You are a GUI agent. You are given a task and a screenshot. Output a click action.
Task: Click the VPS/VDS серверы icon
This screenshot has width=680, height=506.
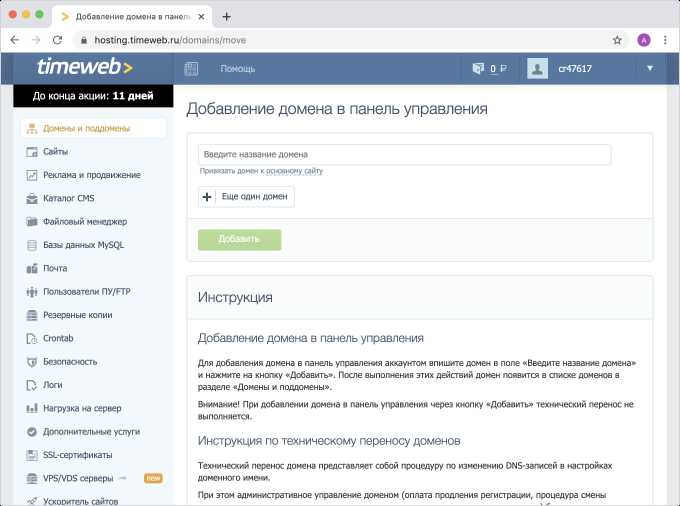point(32,479)
